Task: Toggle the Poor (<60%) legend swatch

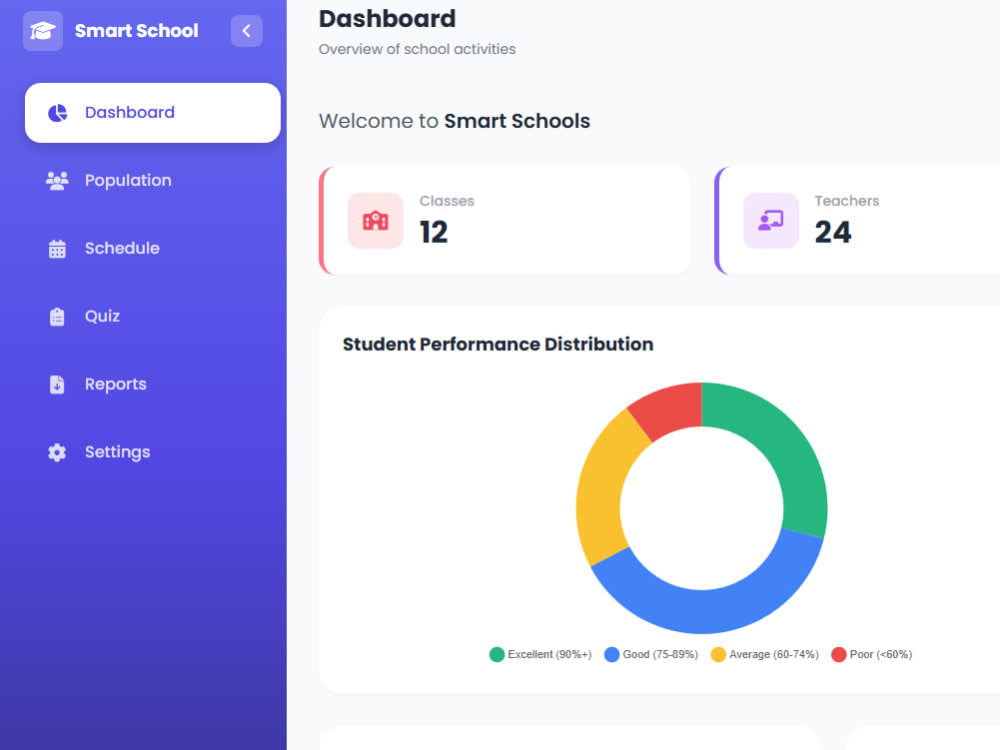Action: point(839,654)
